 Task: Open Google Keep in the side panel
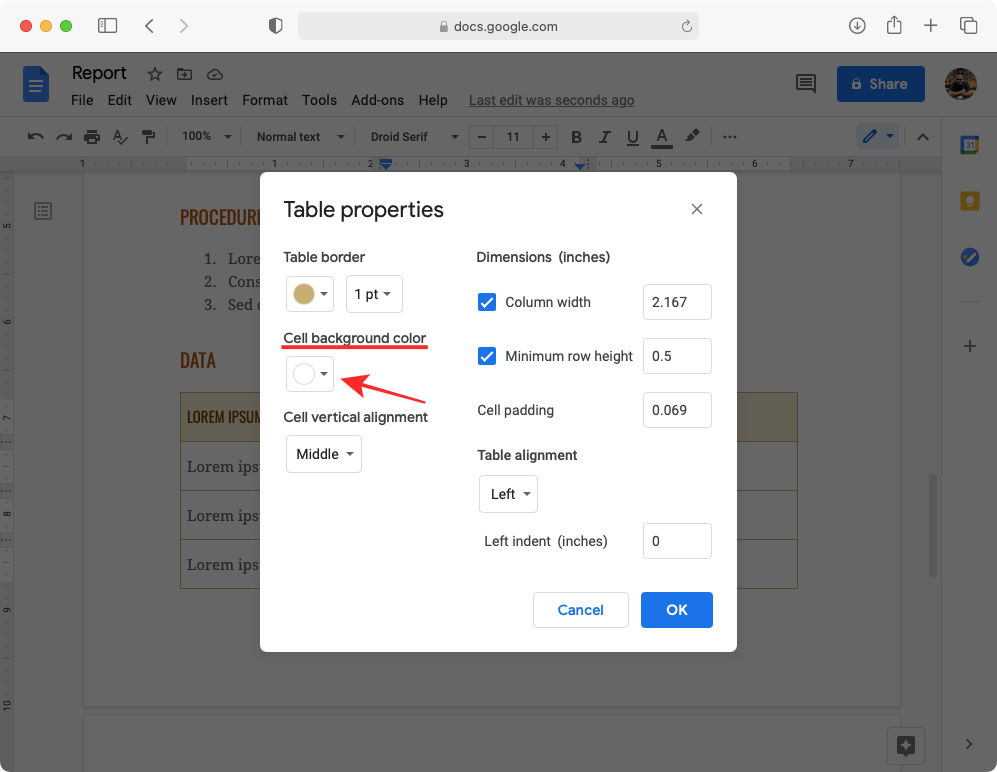(x=969, y=200)
